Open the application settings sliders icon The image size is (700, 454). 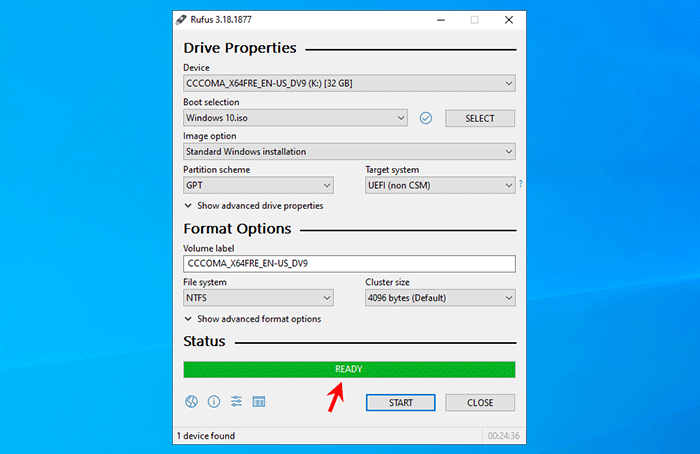[236, 401]
